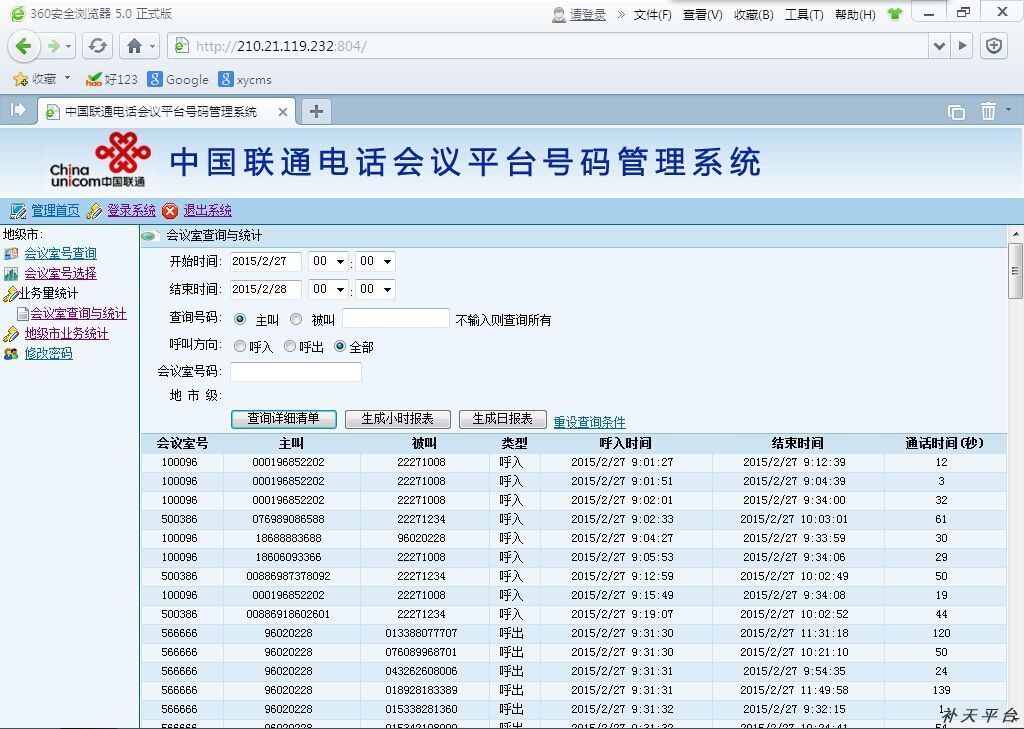Click the user avatar login icon
This screenshot has width=1024, height=729.
[559, 14]
